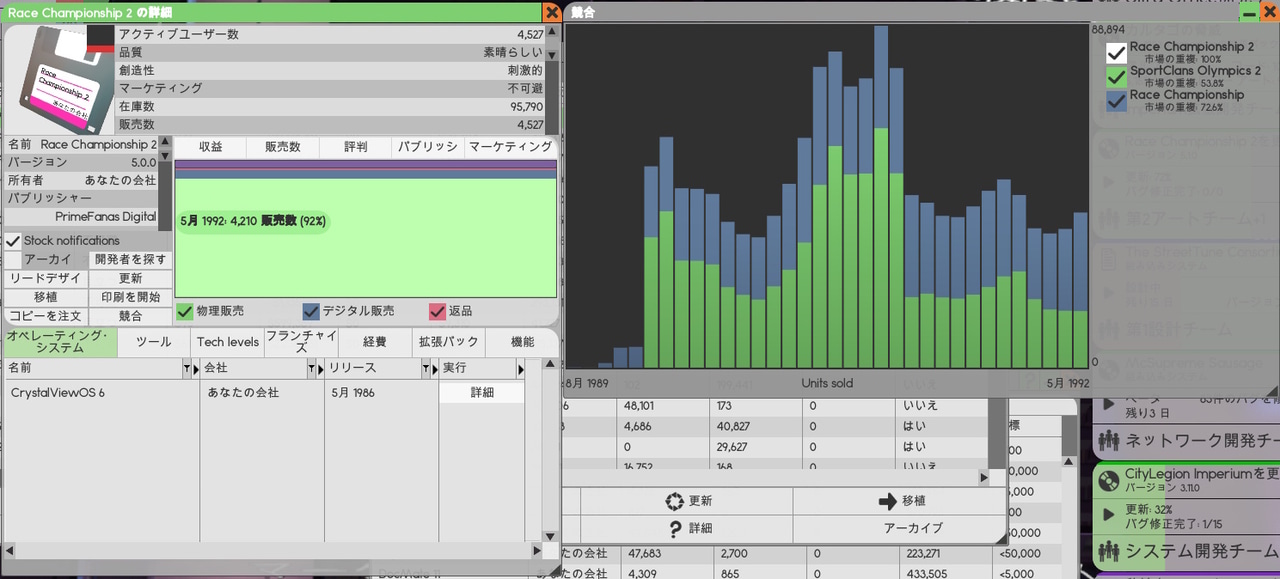Toggle the Stock notifications checkbox
The image size is (1280, 579).
[x=13, y=241]
